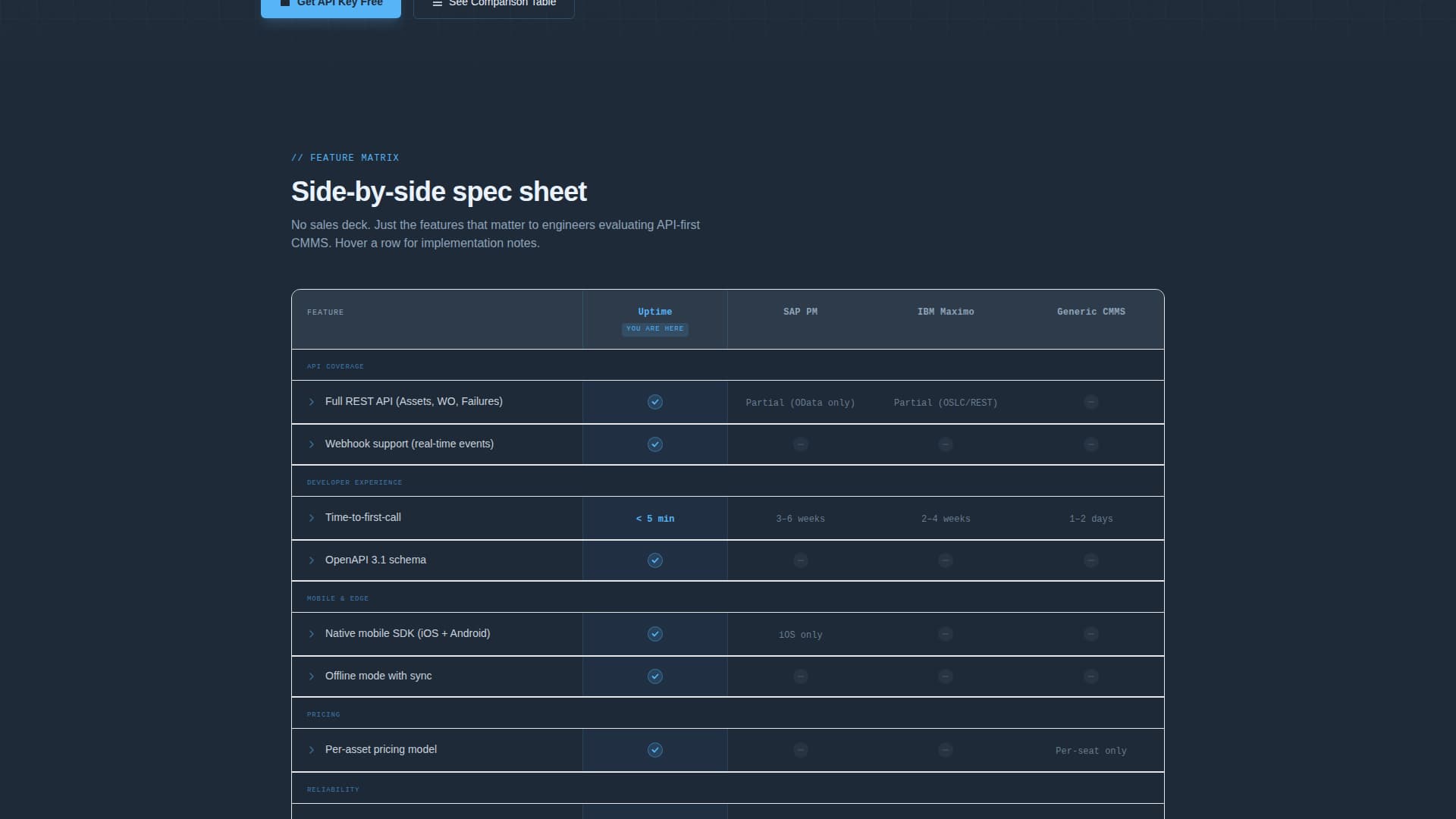Click 'Partial (OData only)' cell
The image size is (1456, 819).
pos(800,403)
